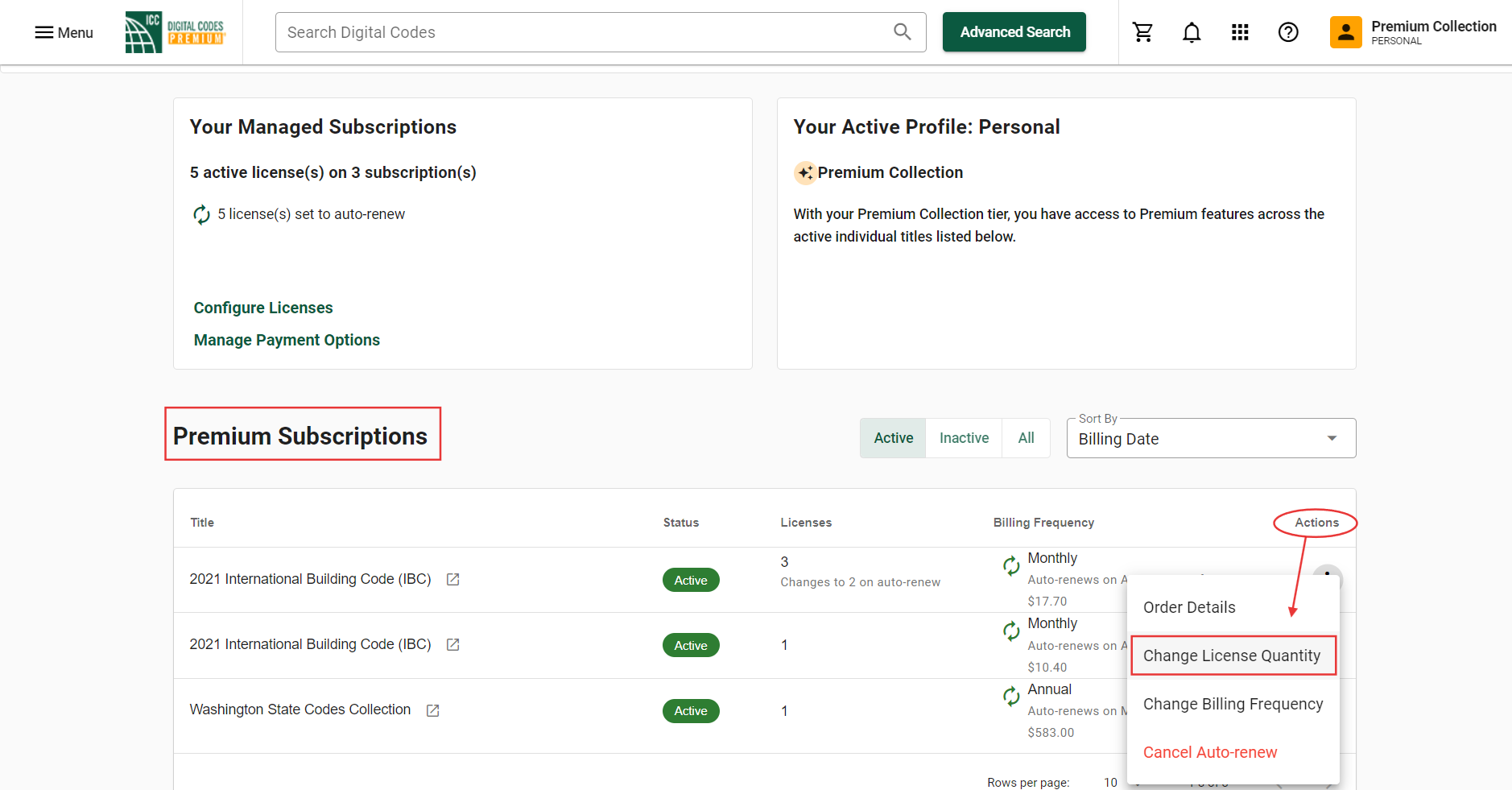Image resolution: width=1512 pixels, height=790 pixels.
Task: Open Configure Licenses link
Action: click(263, 308)
